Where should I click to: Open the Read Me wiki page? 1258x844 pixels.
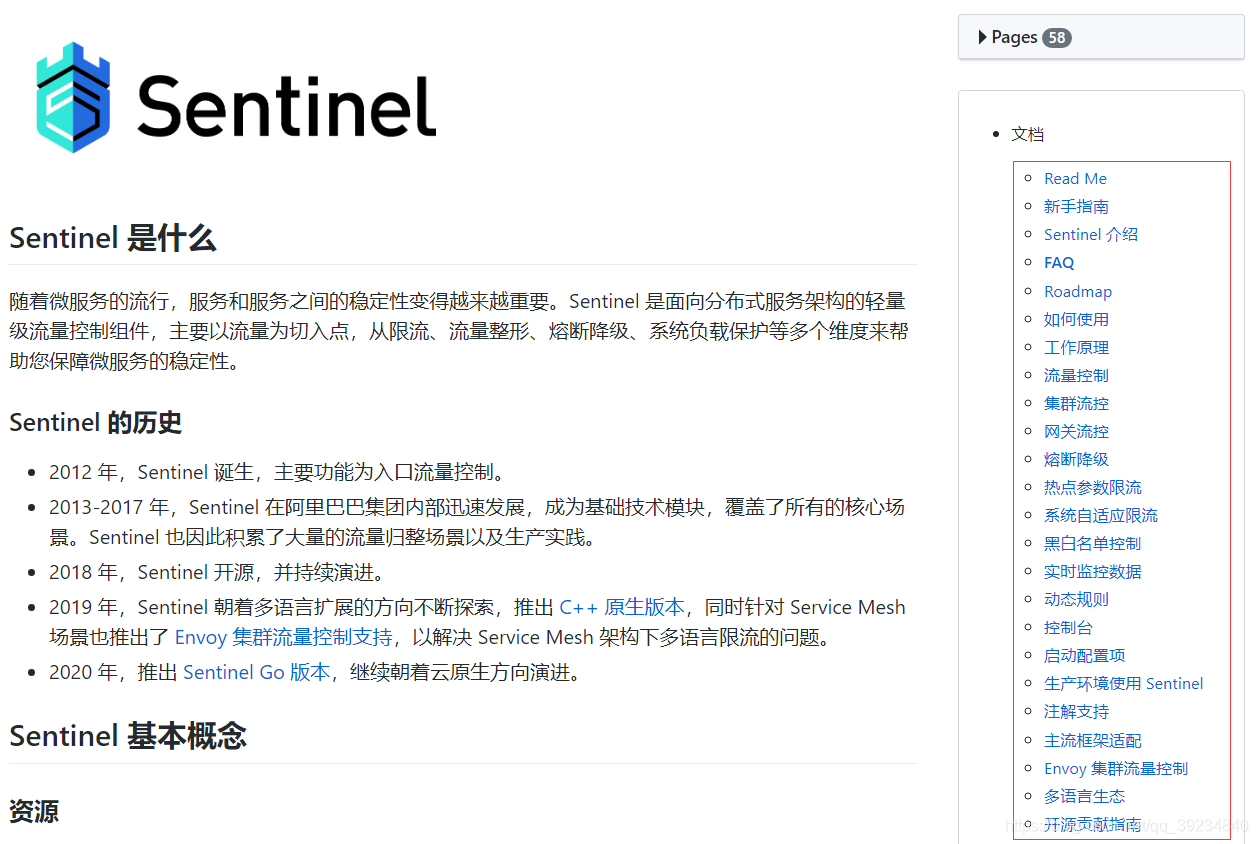pyautogui.click(x=1075, y=178)
